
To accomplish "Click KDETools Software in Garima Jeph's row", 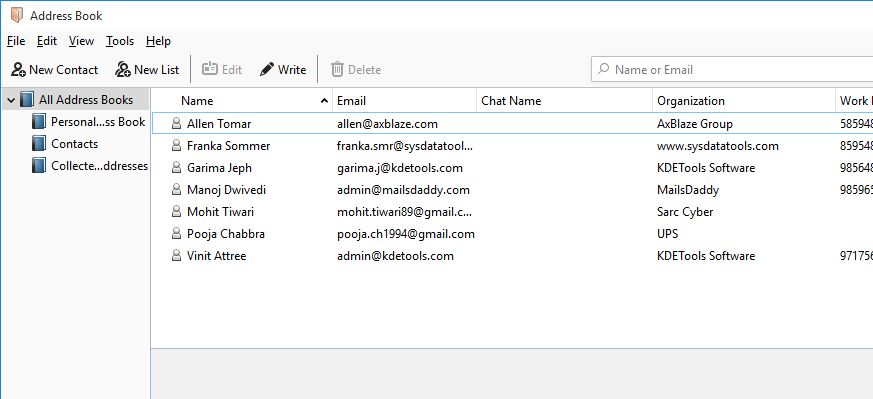I will click(x=706, y=168).
